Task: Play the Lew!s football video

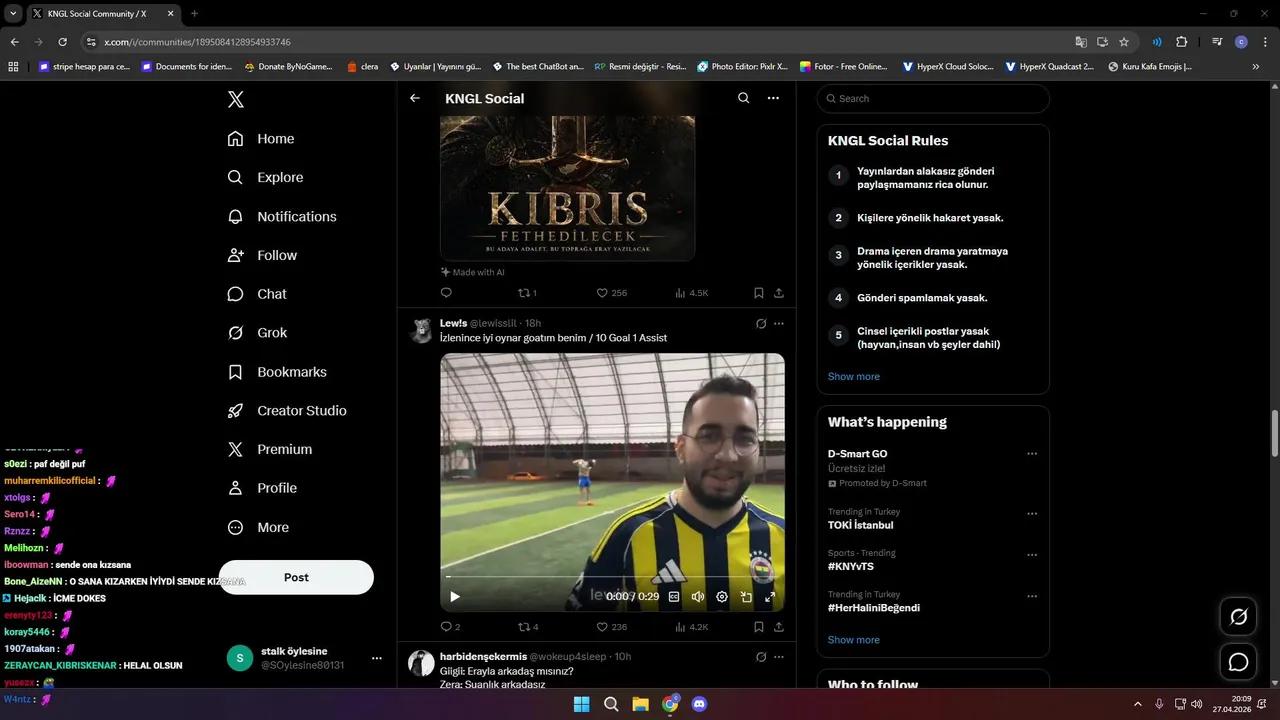Action: coord(455,597)
